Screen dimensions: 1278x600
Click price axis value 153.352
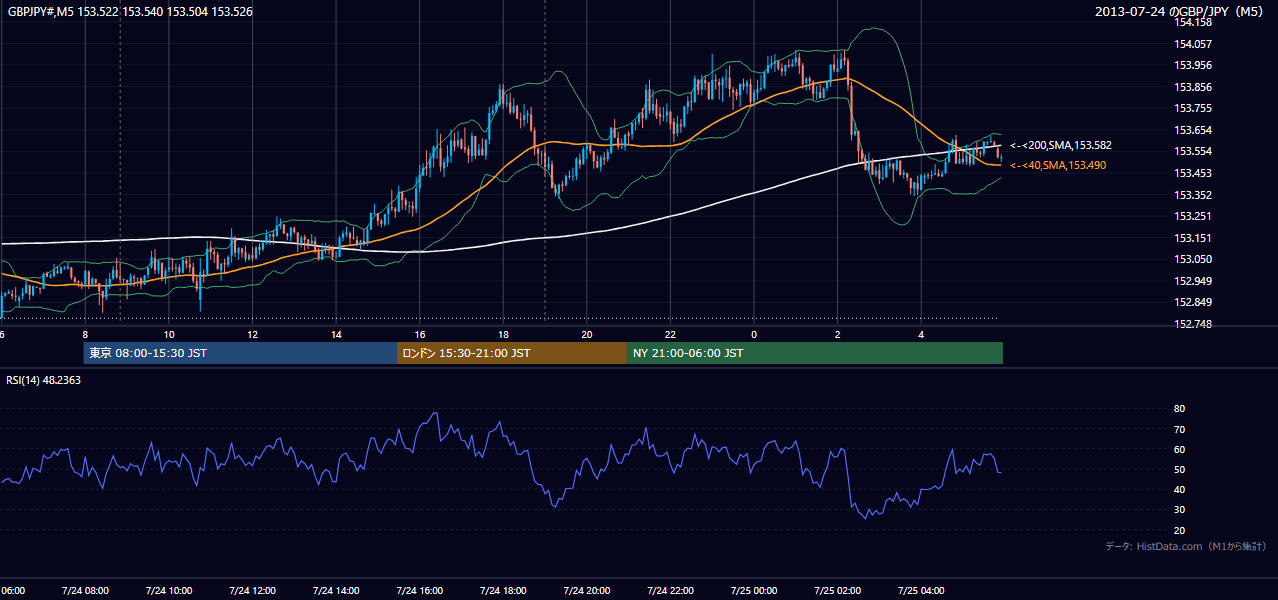pyautogui.click(x=1193, y=195)
